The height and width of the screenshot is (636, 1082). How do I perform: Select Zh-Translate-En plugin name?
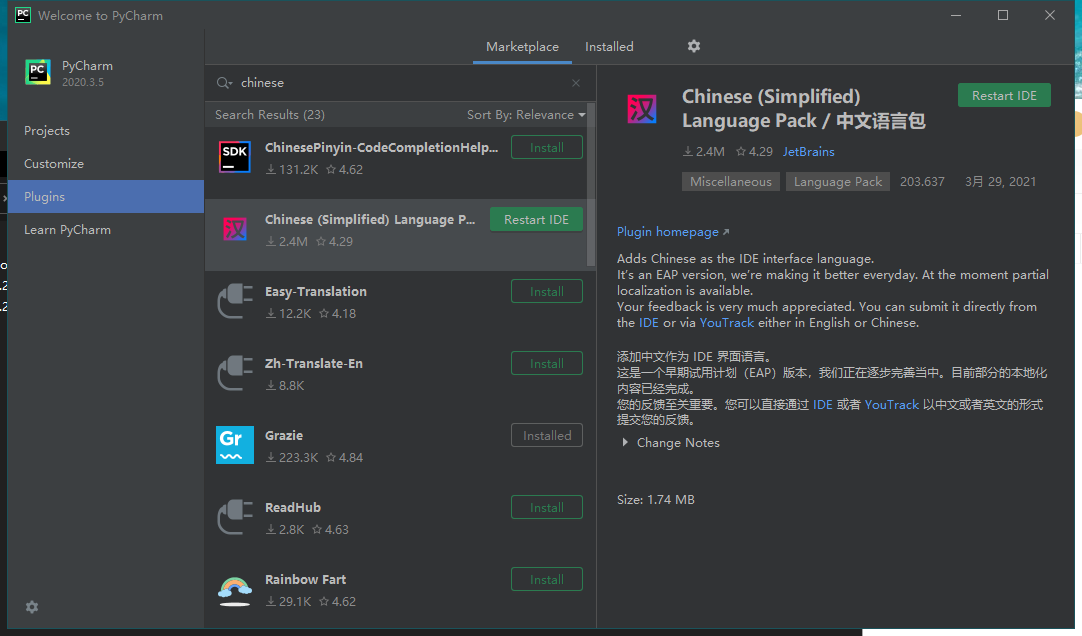tap(313, 364)
